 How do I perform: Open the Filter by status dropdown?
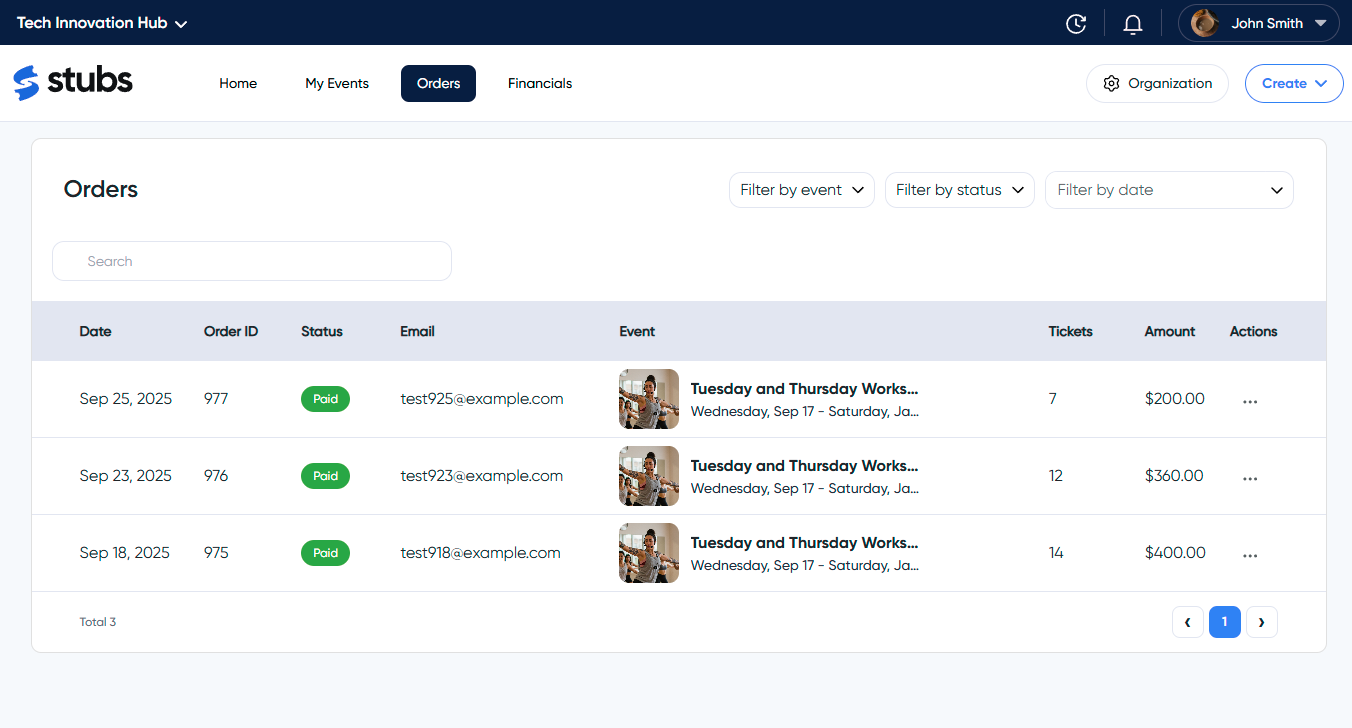[959, 189]
